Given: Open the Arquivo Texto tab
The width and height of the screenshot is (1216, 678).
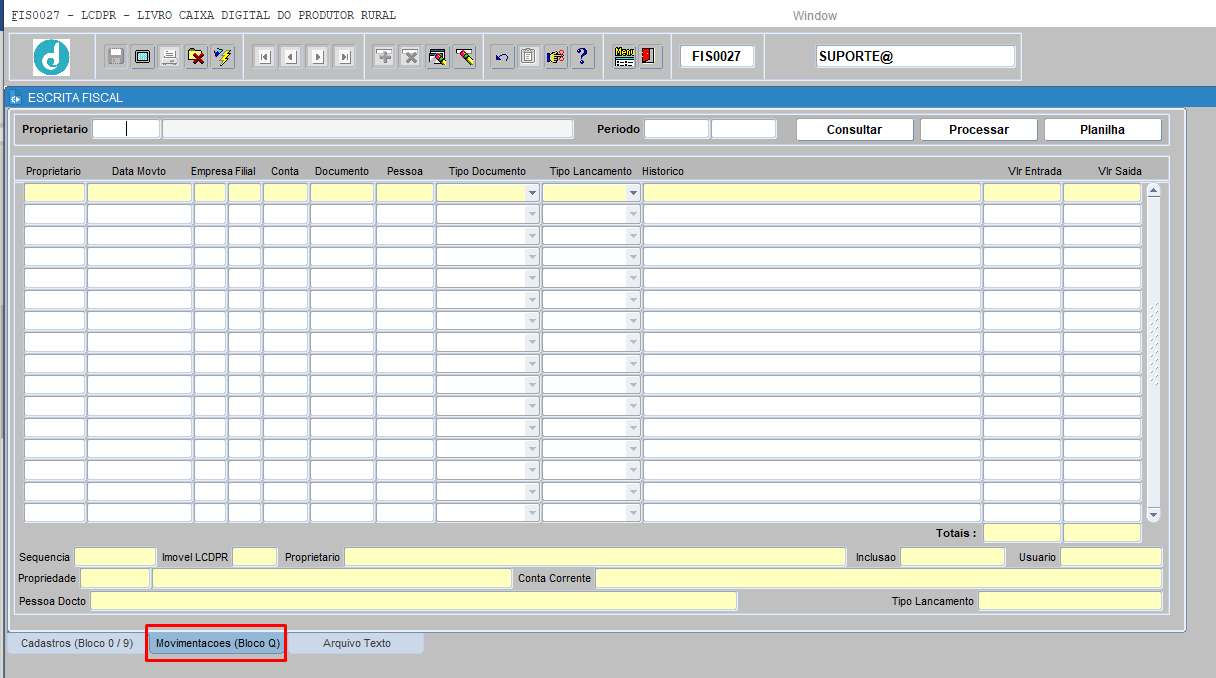Looking at the screenshot, I should click(357, 643).
